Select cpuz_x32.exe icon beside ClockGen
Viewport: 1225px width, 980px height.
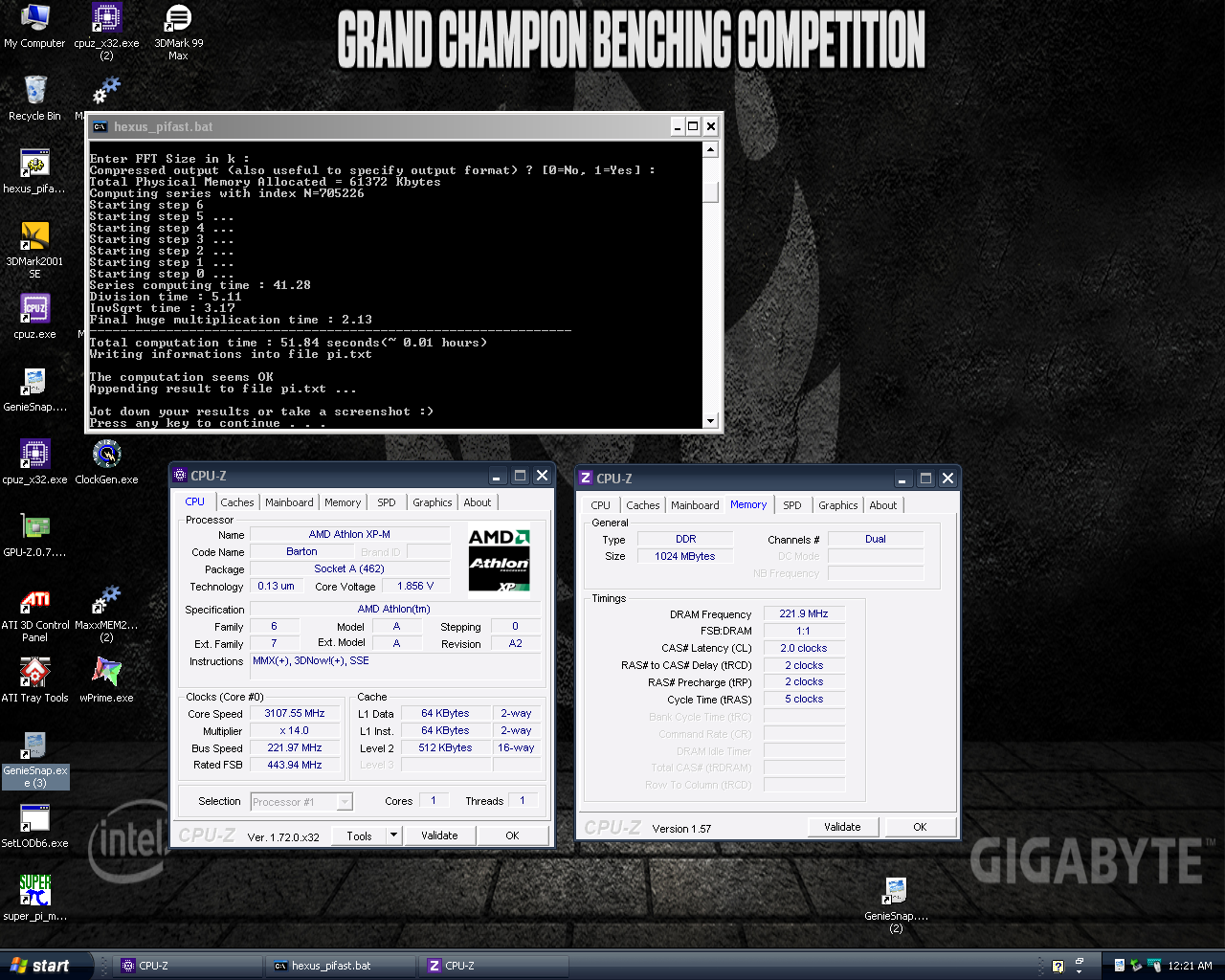point(34,462)
